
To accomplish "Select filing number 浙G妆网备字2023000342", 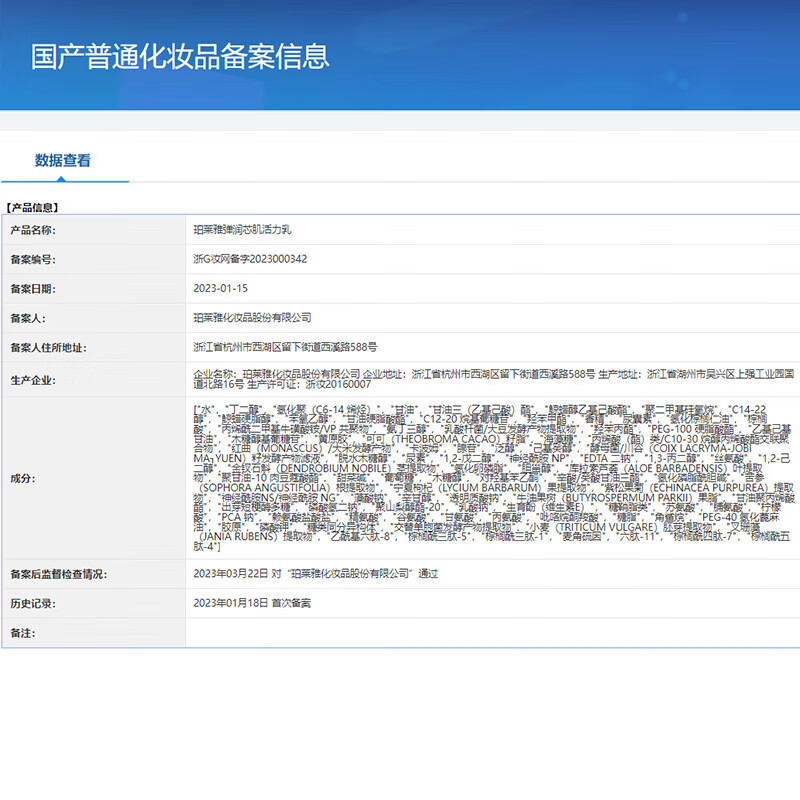I will [250, 259].
